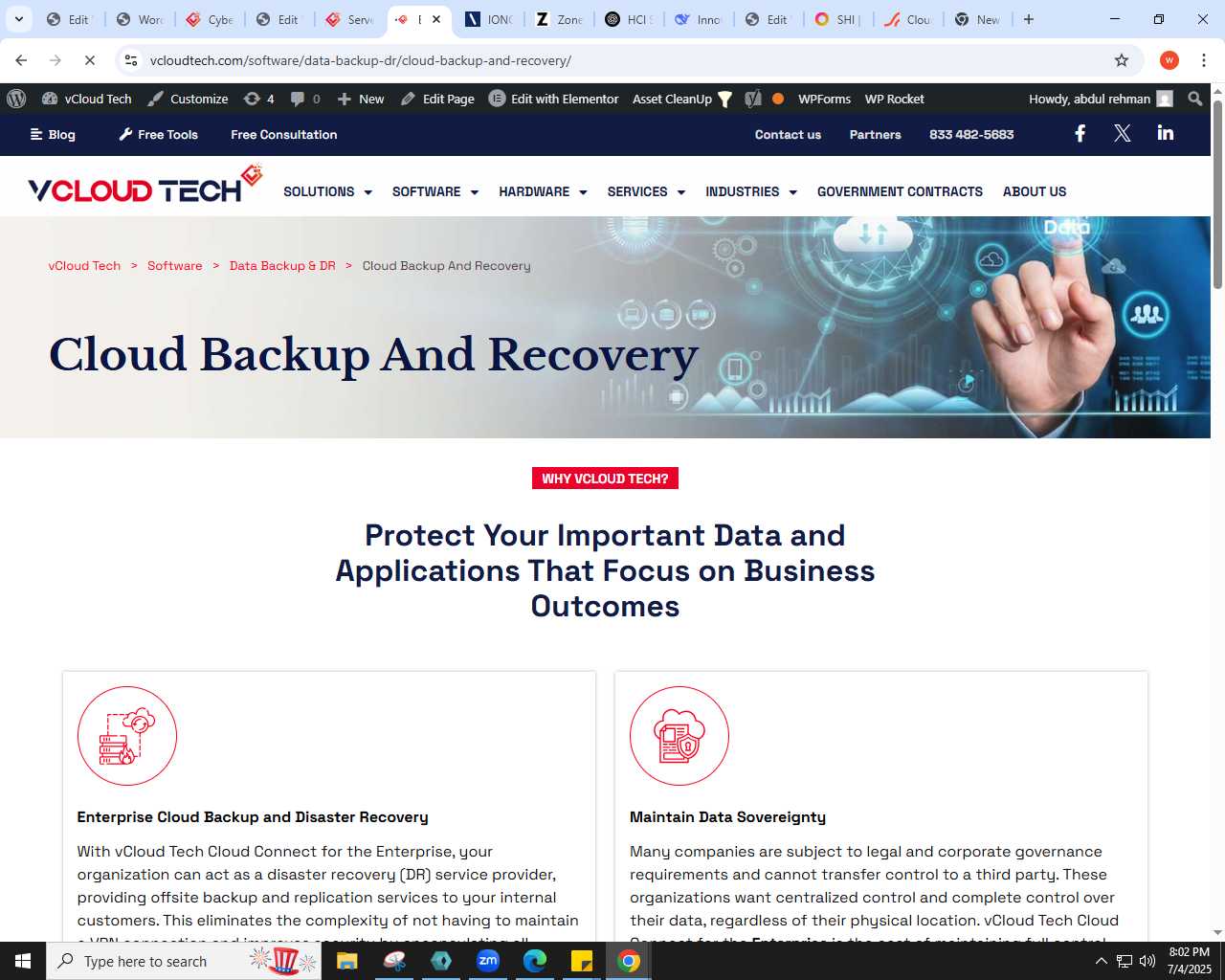This screenshot has width=1225, height=980.
Task: Open Howdy, abdul rehman account menu
Action: (x=1101, y=99)
